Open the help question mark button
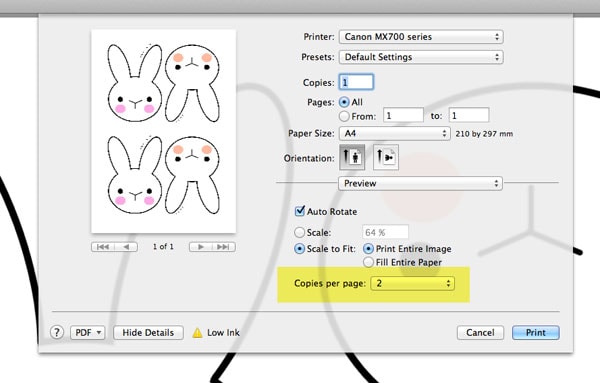Viewport: 600px width, 383px height. pos(57,332)
